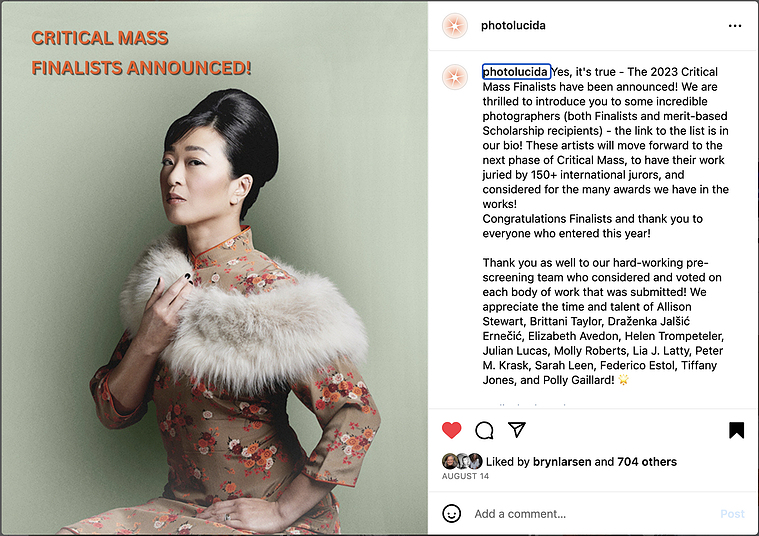The height and width of the screenshot is (536, 759).
Task: Unlike the post with the red heart
Action: click(452, 430)
